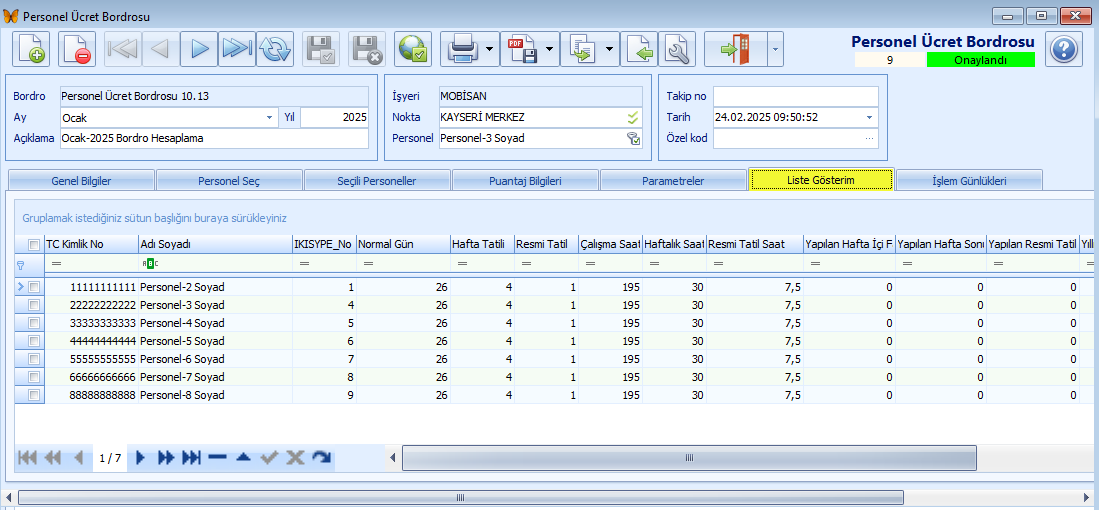Open the Parametreler tab

click(x=673, y=181)
